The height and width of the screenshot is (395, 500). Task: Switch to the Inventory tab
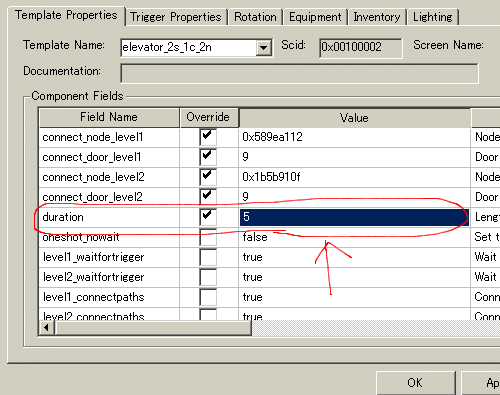click(x=377, y=17)
